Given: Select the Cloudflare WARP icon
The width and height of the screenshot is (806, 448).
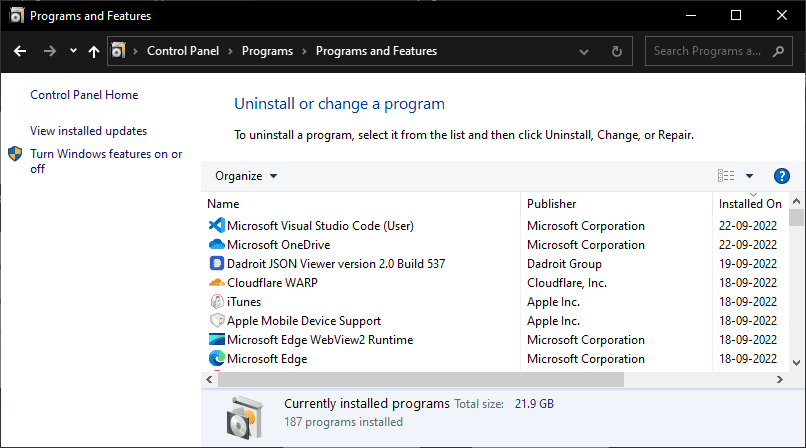Looking at the screenshot, I should [x=217, y=282].
